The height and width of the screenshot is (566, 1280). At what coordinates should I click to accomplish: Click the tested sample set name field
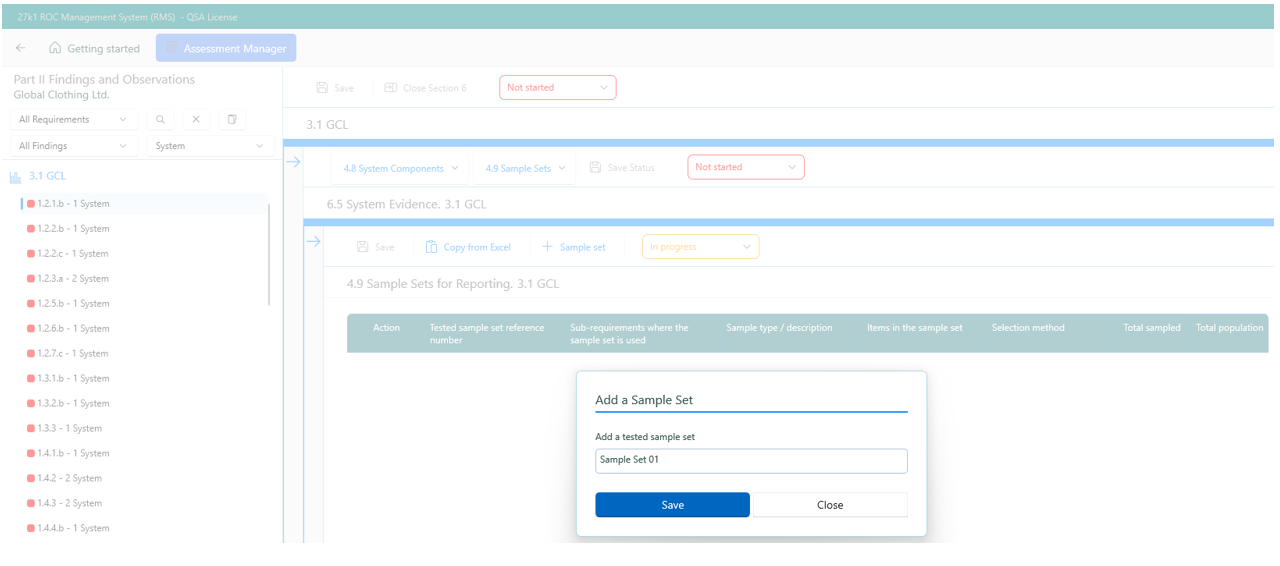[750, 460]
